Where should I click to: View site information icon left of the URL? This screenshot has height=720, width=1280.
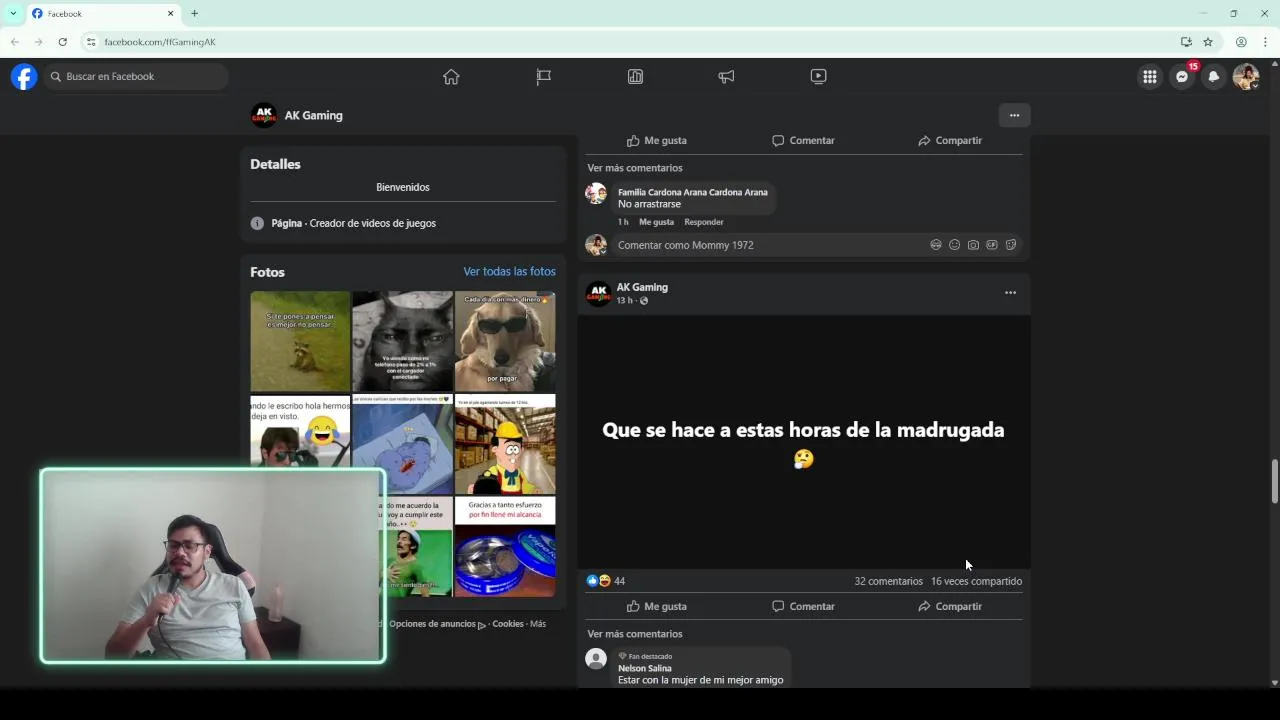click(x=91, y=42)
